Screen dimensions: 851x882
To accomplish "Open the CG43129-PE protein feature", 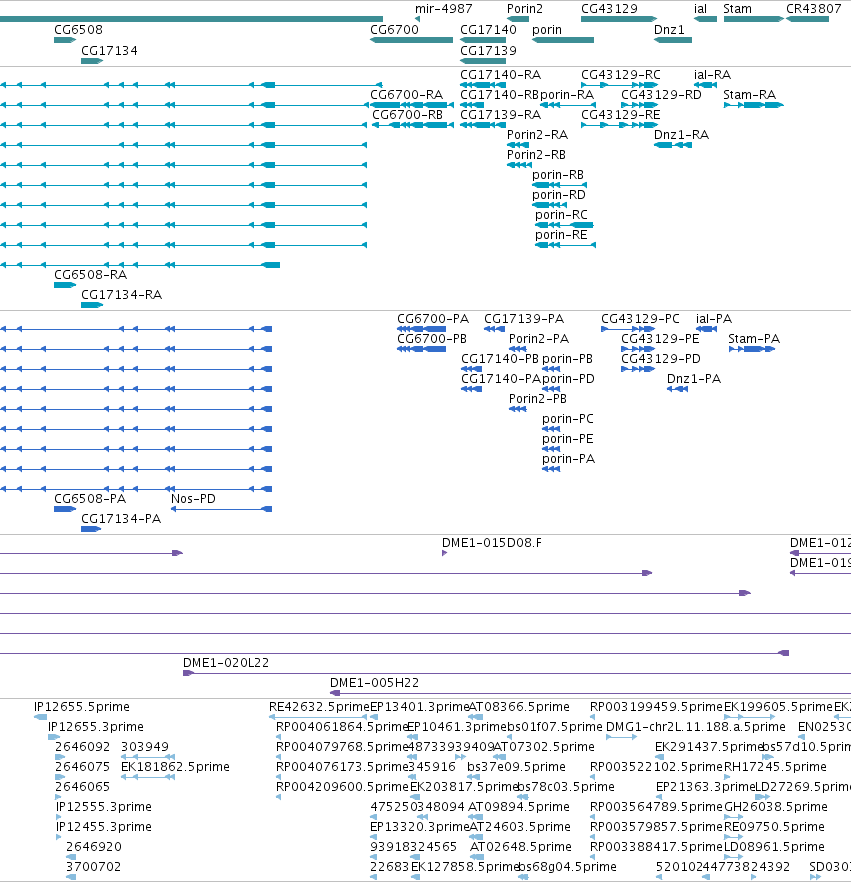I will (x=660, y=339).
